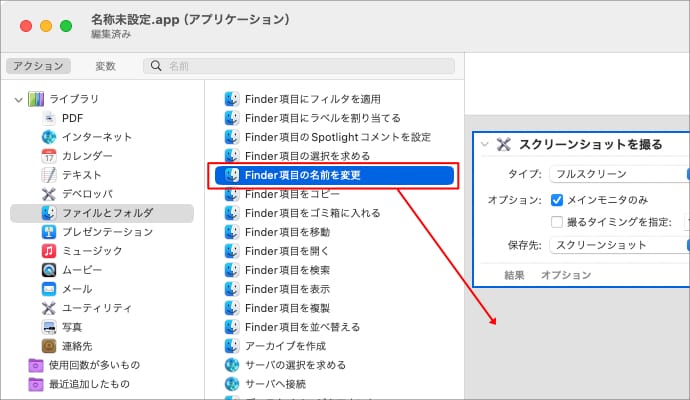Open the タイプ フルスクリーン dropdown
Screen dimensions: 690x400
pos(620,174)
